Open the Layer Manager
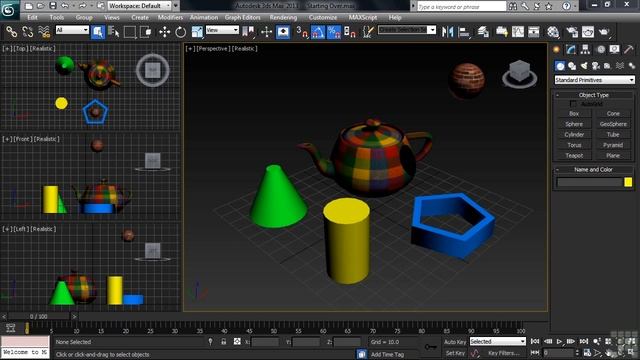This screenshot has width=640, height=360. 483,31
